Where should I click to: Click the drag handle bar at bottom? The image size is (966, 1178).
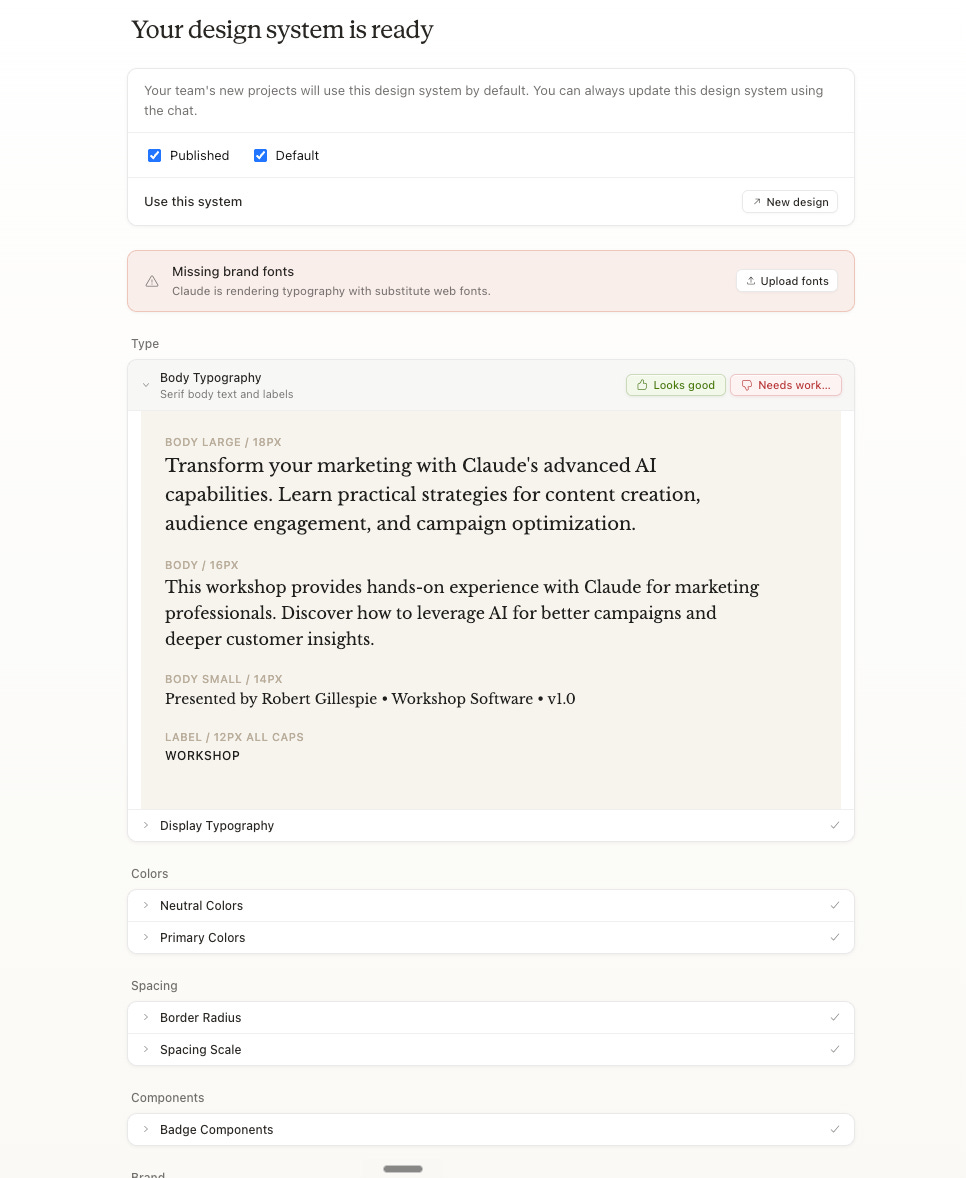403,1169
